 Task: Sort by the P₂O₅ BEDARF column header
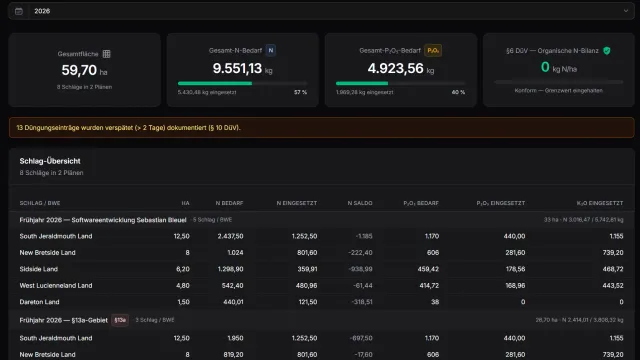click(421, 203)
